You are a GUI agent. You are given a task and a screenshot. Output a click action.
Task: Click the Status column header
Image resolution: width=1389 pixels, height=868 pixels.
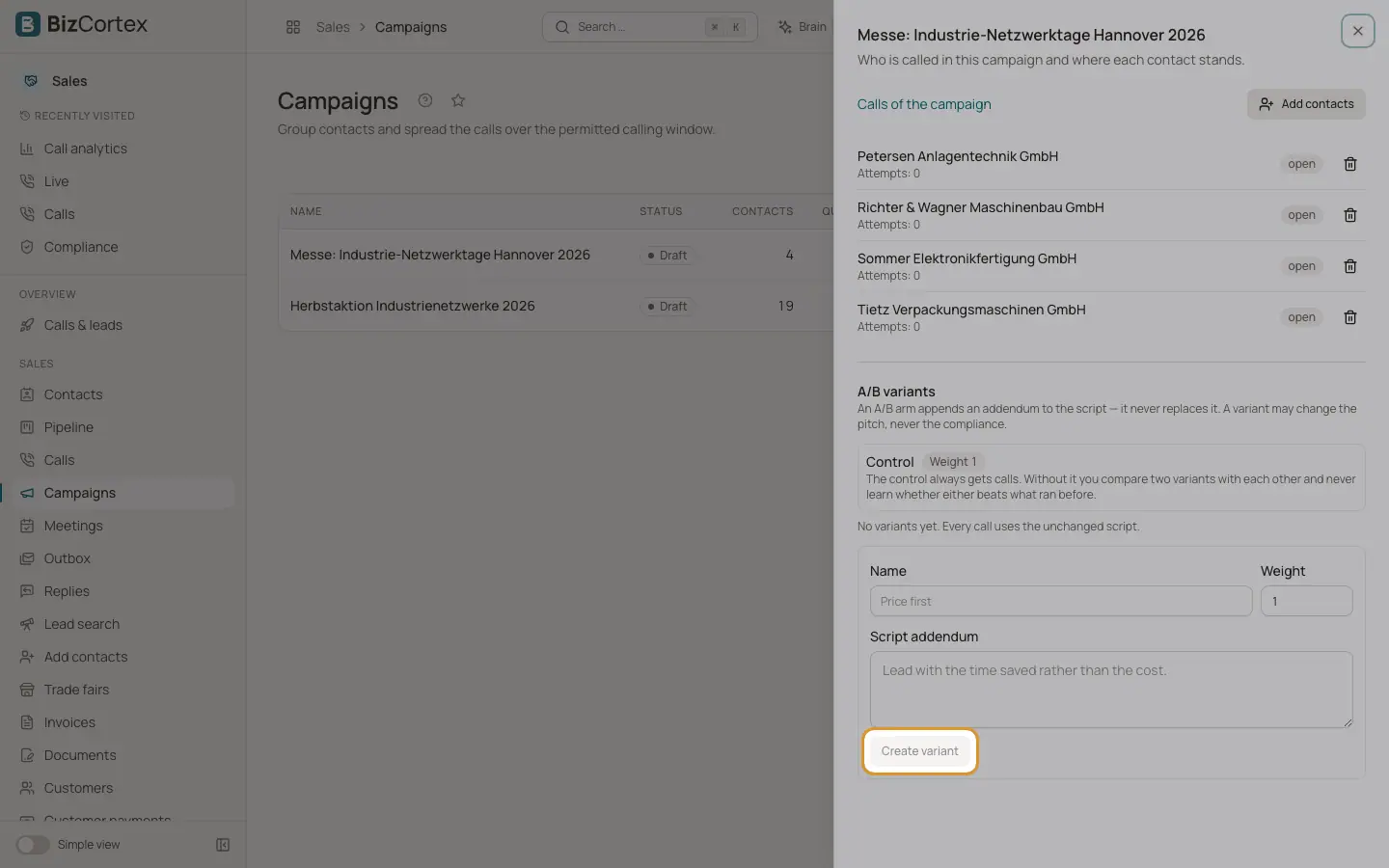tap(661, 211)
